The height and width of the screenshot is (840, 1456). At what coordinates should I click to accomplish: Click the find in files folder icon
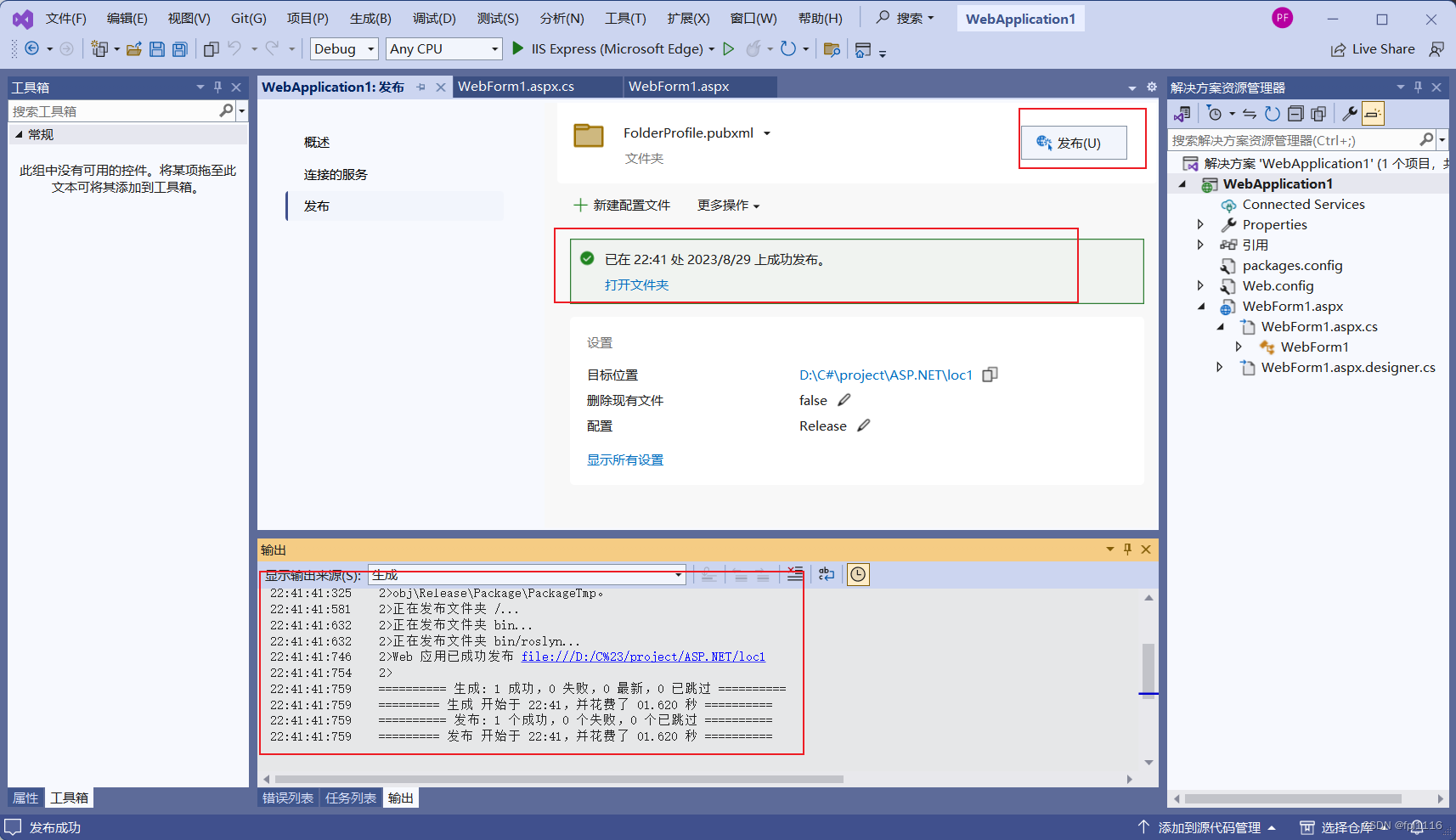point(832,49)
